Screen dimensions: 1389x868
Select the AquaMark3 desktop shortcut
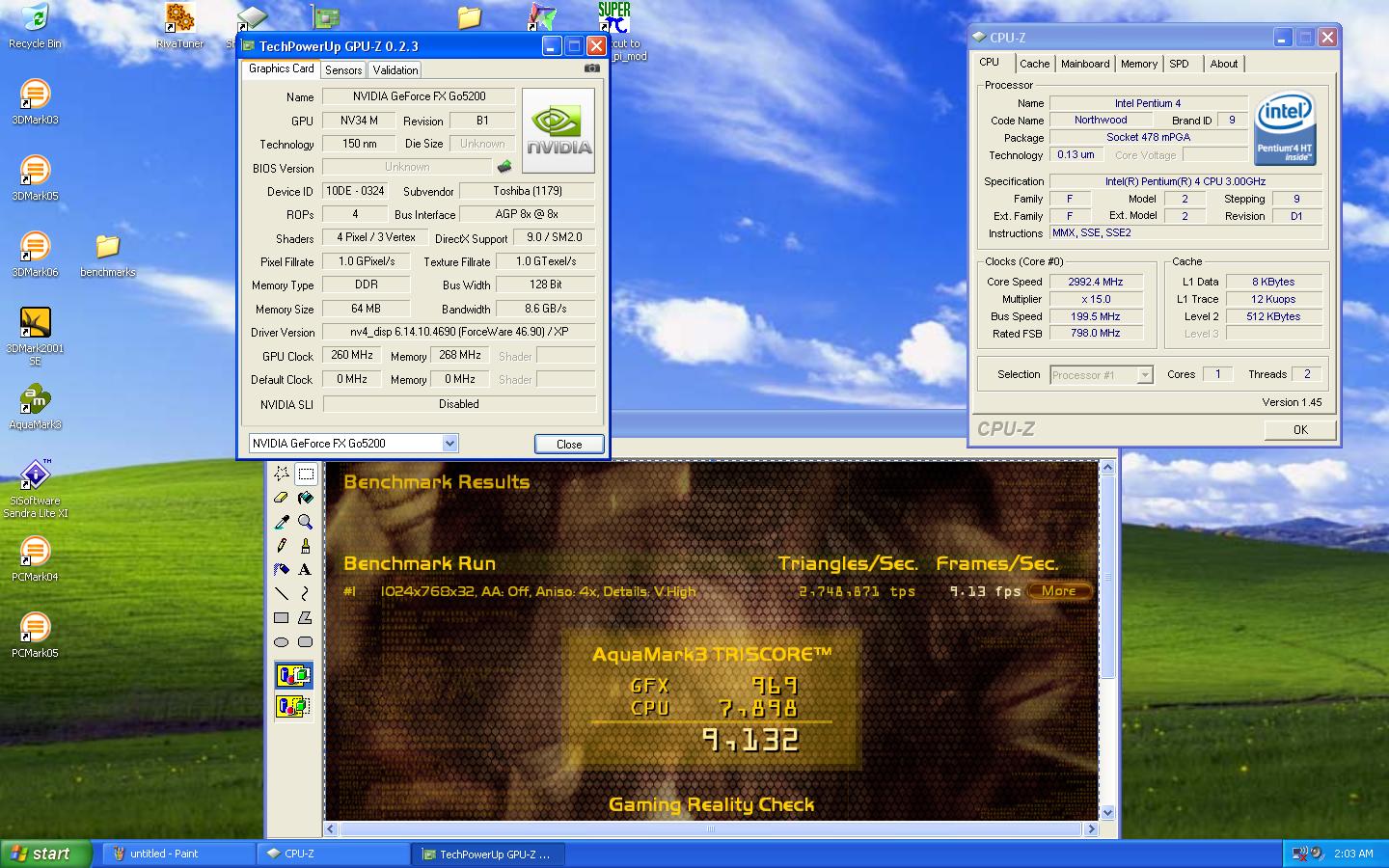click(35, 407)
